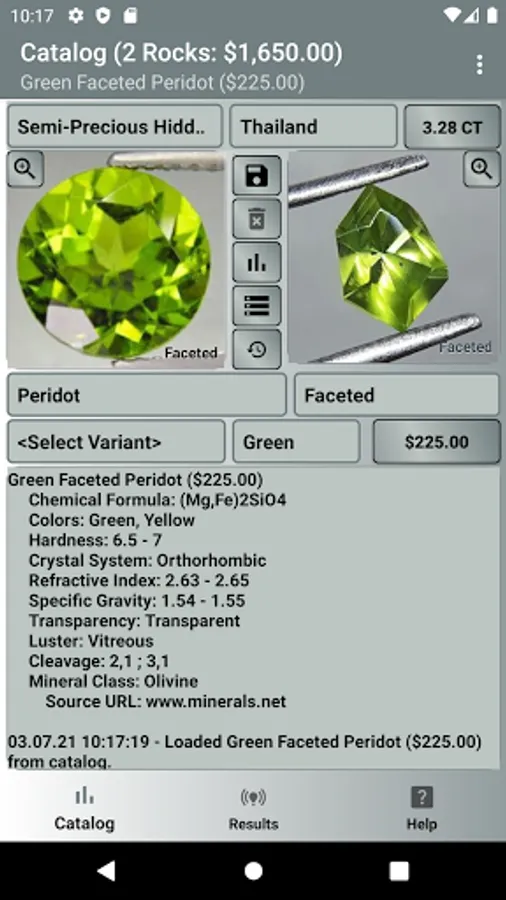Open the Select Variant dropdown
Viewport: 506px width, 900px height.
point(116,441)
